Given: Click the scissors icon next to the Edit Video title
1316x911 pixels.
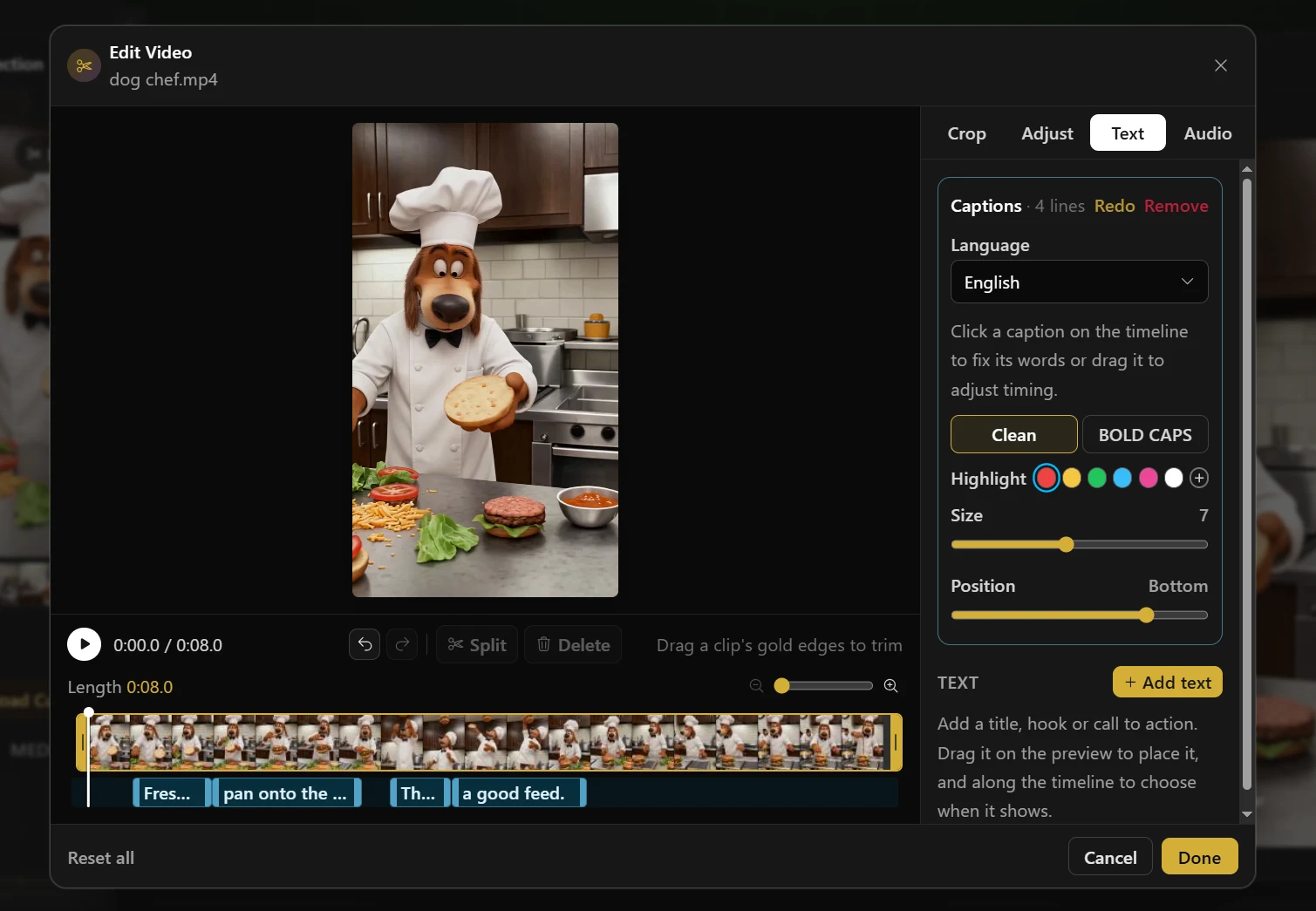Looking at the screenshot, I should pos(84,65).
